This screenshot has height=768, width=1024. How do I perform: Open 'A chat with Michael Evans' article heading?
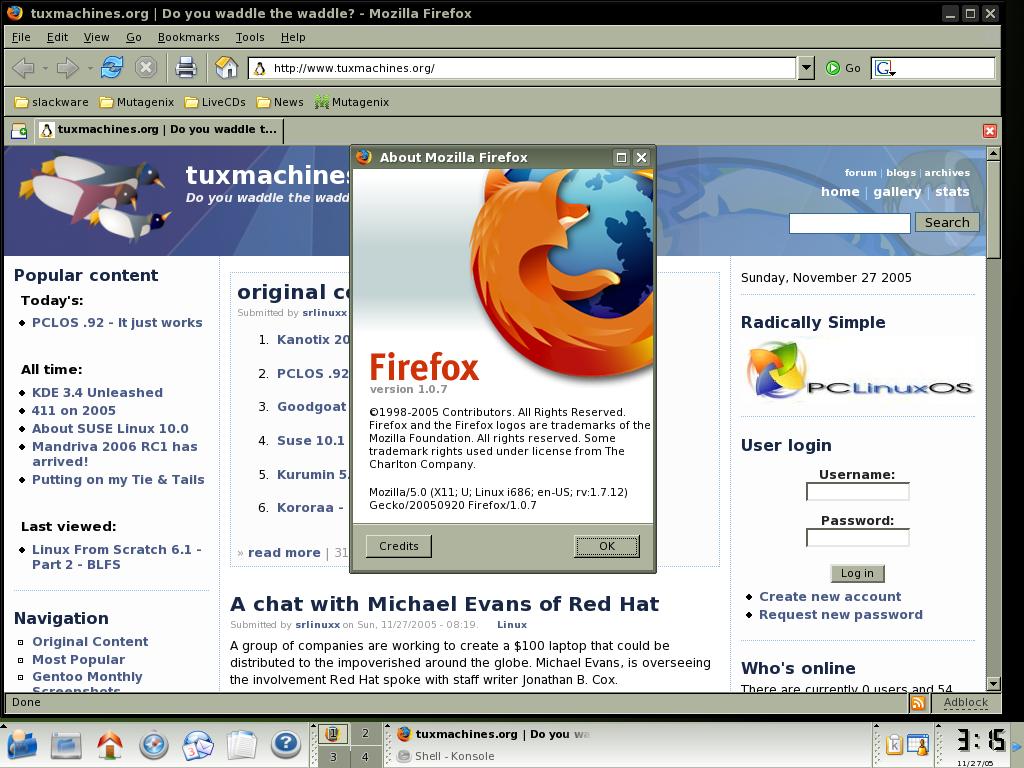444,603
